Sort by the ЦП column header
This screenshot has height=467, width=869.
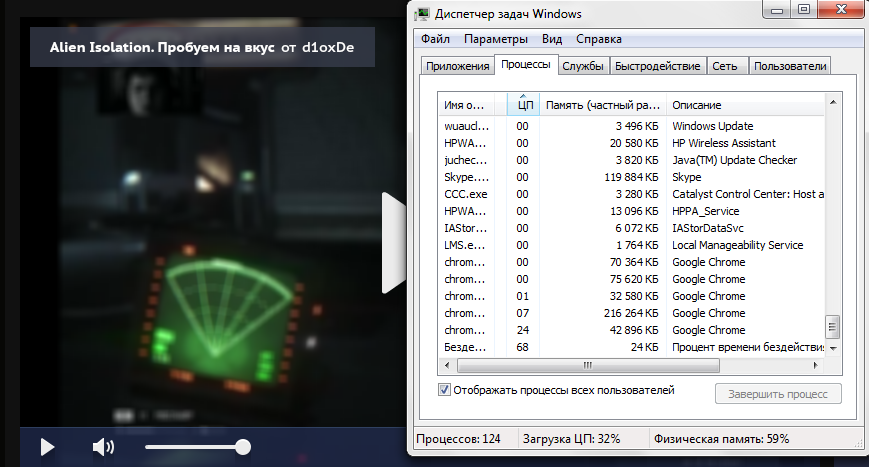pyautogui.click(x=523, y=105)
